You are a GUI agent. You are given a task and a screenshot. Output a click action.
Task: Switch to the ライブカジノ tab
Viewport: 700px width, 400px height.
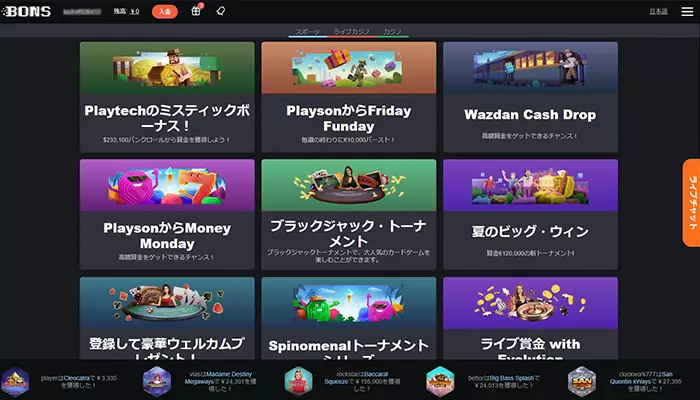351,32
